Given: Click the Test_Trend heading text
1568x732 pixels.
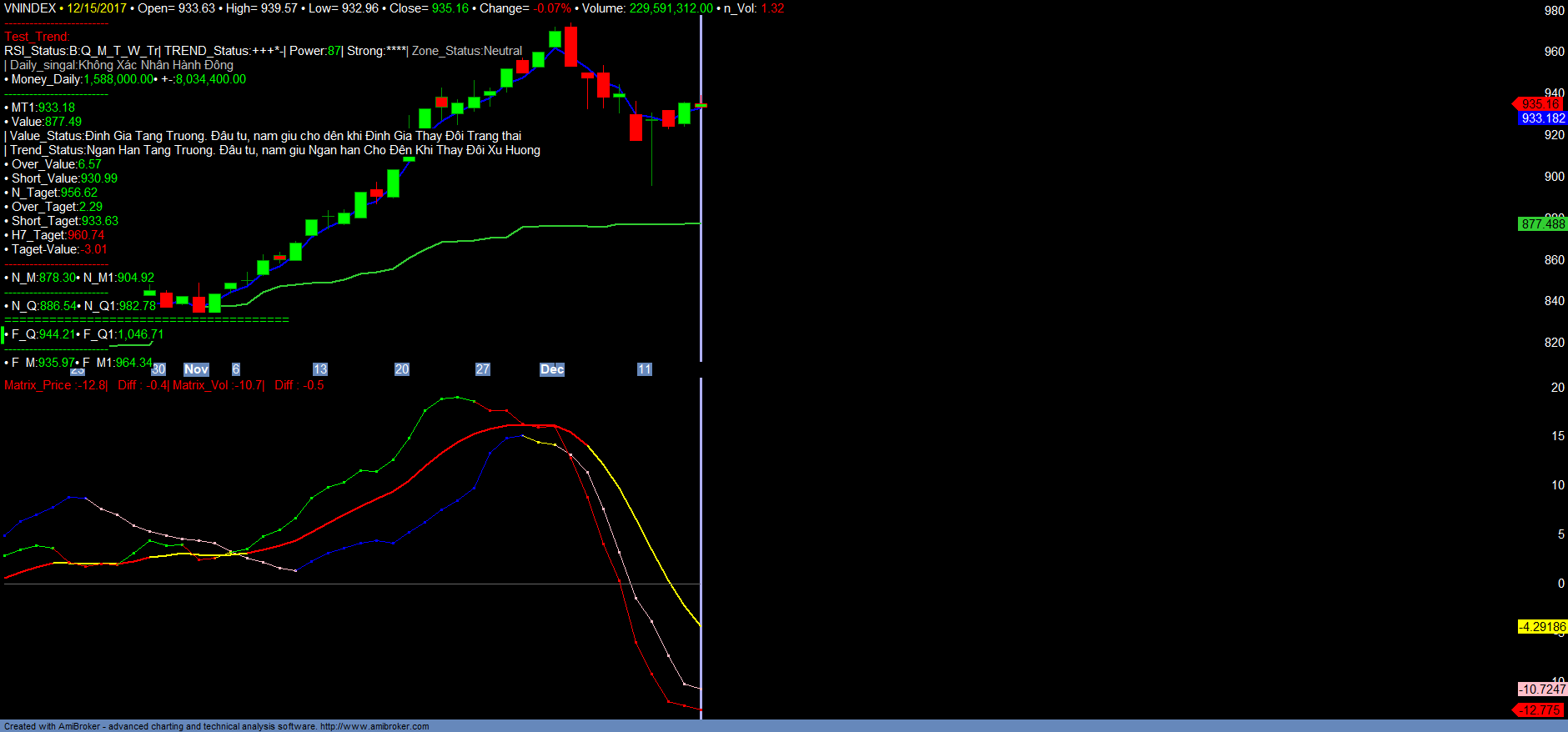Looking at the screenshot, I should tap(37, 37).
